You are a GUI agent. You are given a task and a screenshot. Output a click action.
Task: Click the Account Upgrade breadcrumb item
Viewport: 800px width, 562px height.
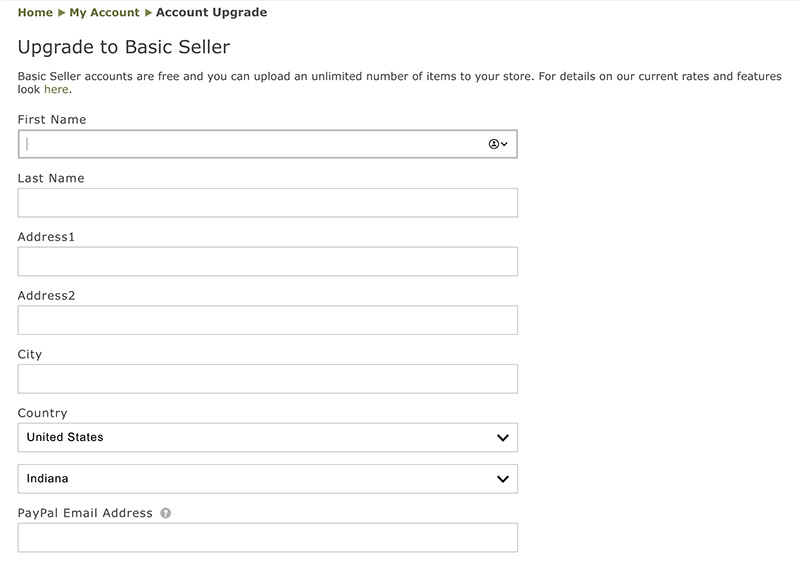pos(212,13)
